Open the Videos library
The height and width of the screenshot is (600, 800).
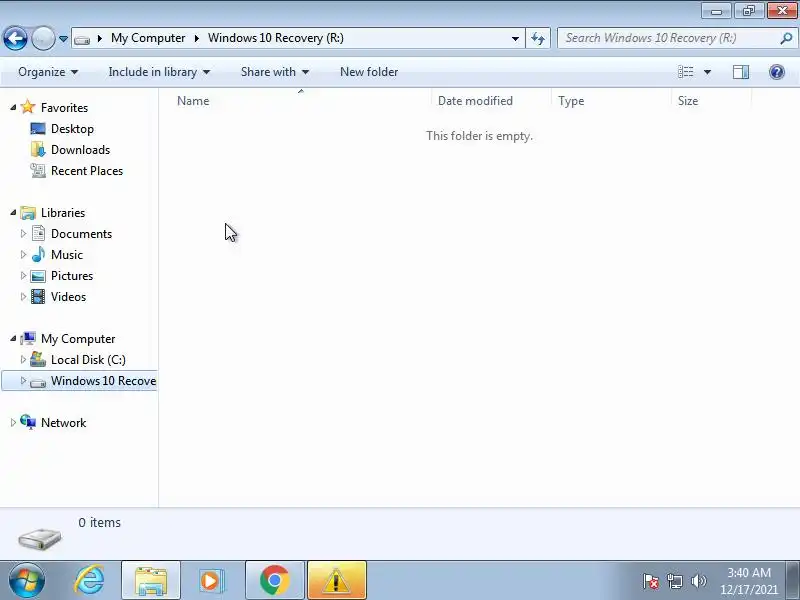[x=68, y=296]
